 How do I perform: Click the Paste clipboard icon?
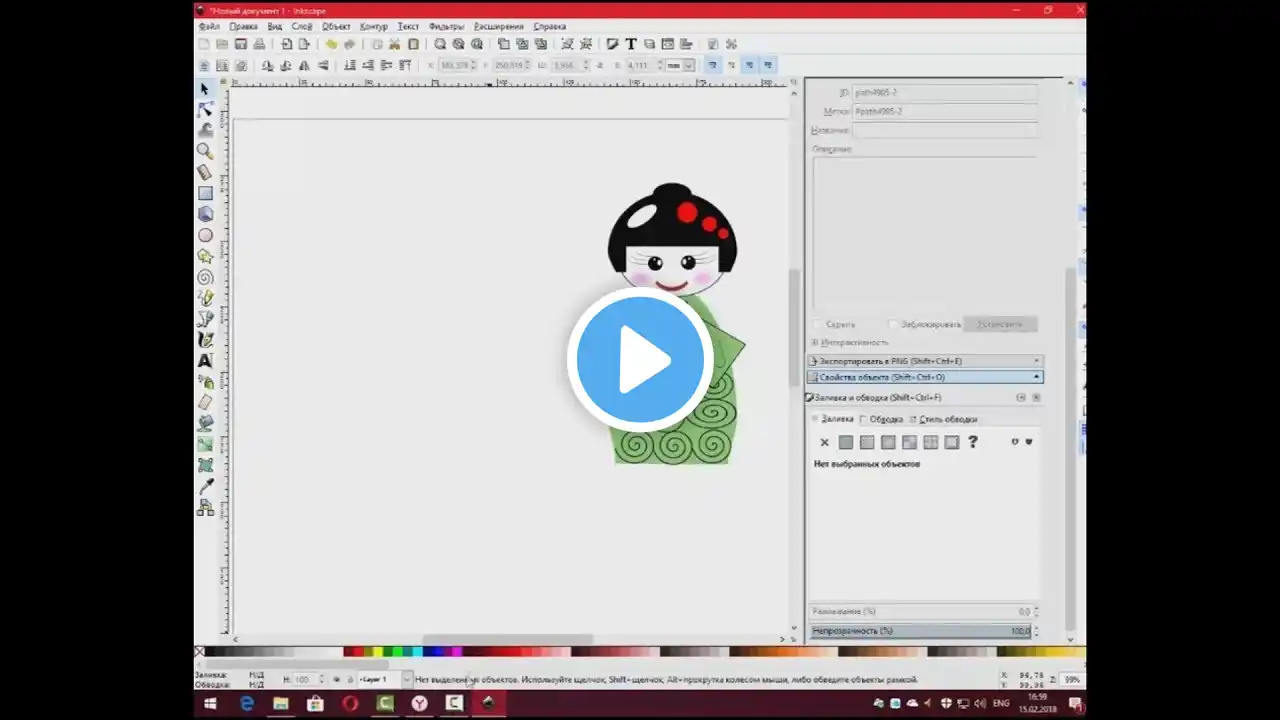click(413, 44)
